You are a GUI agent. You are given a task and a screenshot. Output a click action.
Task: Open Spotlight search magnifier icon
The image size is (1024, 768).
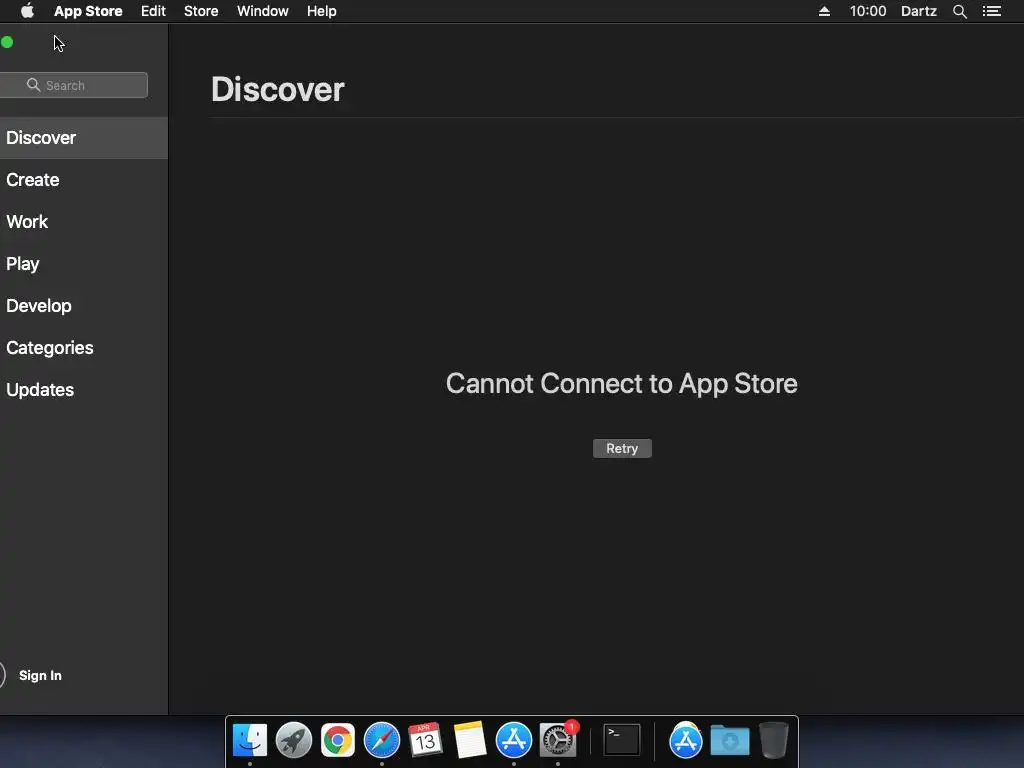pos(959,11)
